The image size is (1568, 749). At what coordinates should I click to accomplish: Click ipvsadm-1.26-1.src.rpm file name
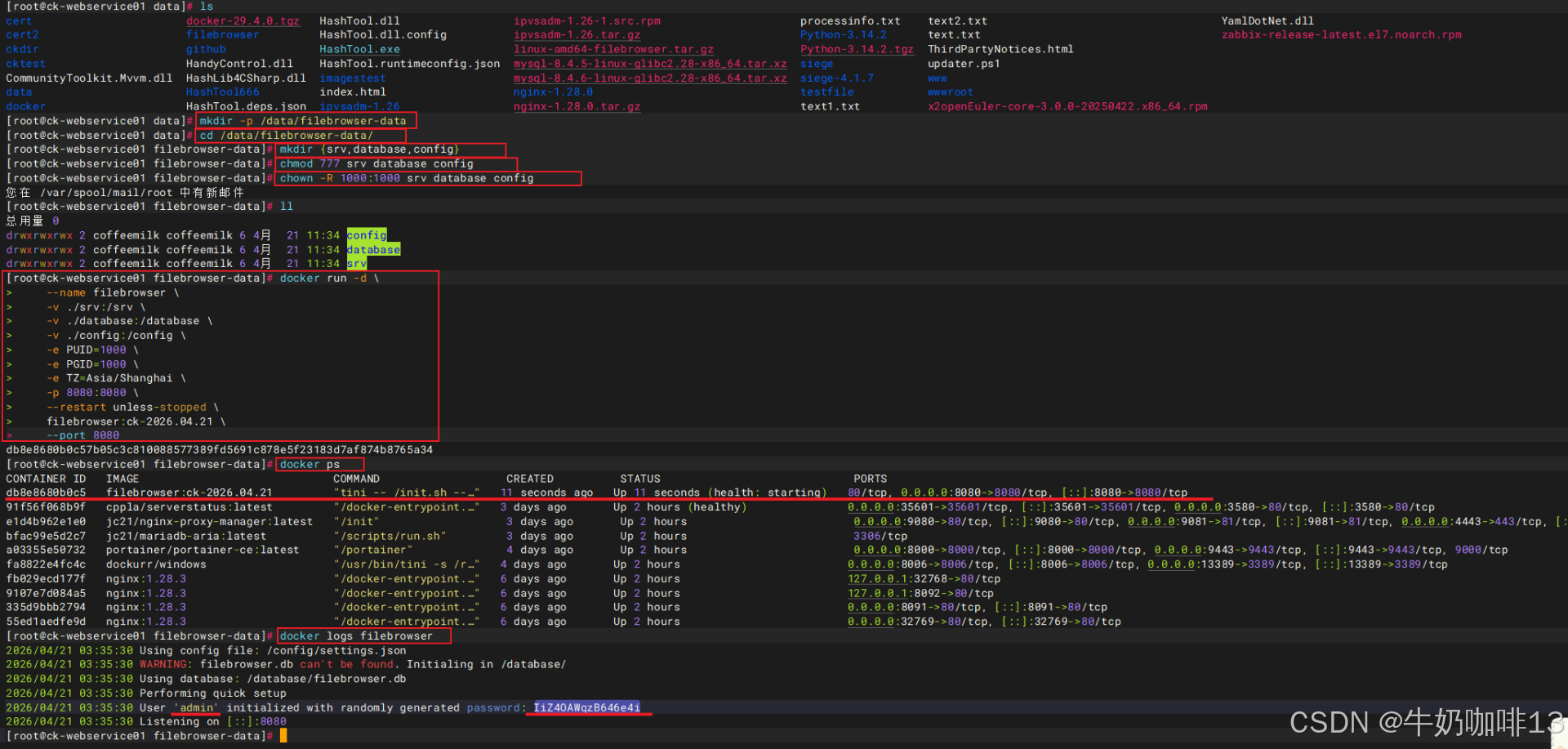tap(587, 20)
